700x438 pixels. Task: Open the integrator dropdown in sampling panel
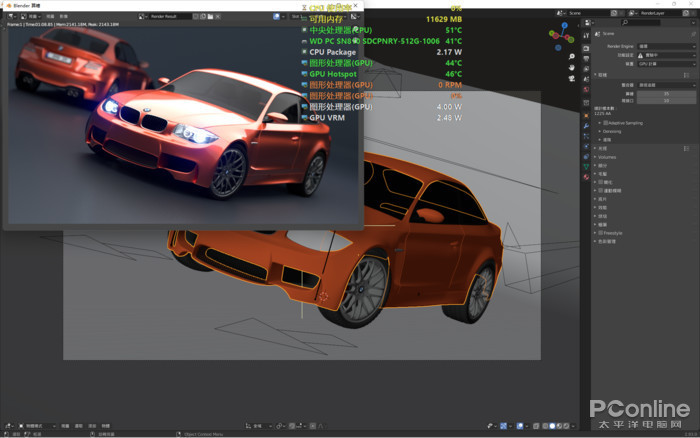click(667, 85)
